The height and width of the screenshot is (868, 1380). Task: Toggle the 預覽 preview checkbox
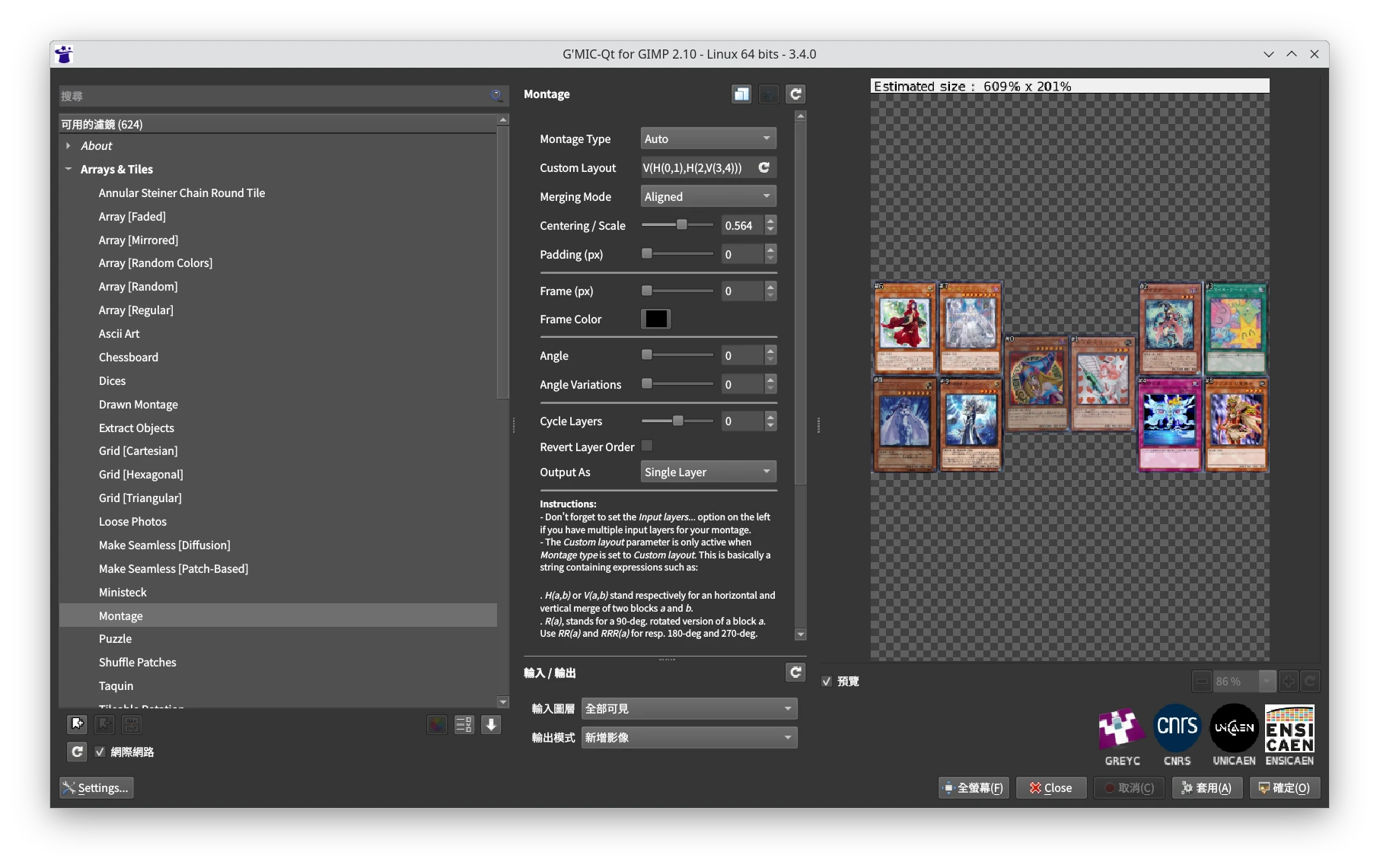coord(827,682)
